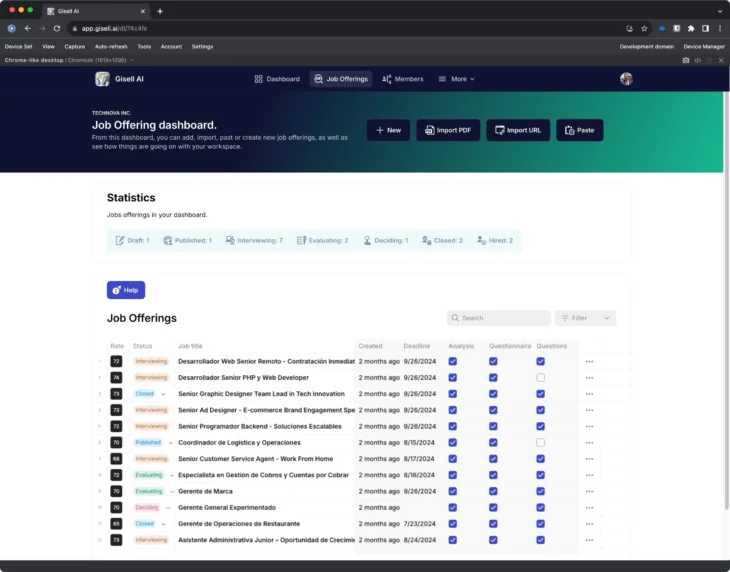Open the user profile avatar
The width and height of the screenshot is (730, 572).
(x=626, y=79)
